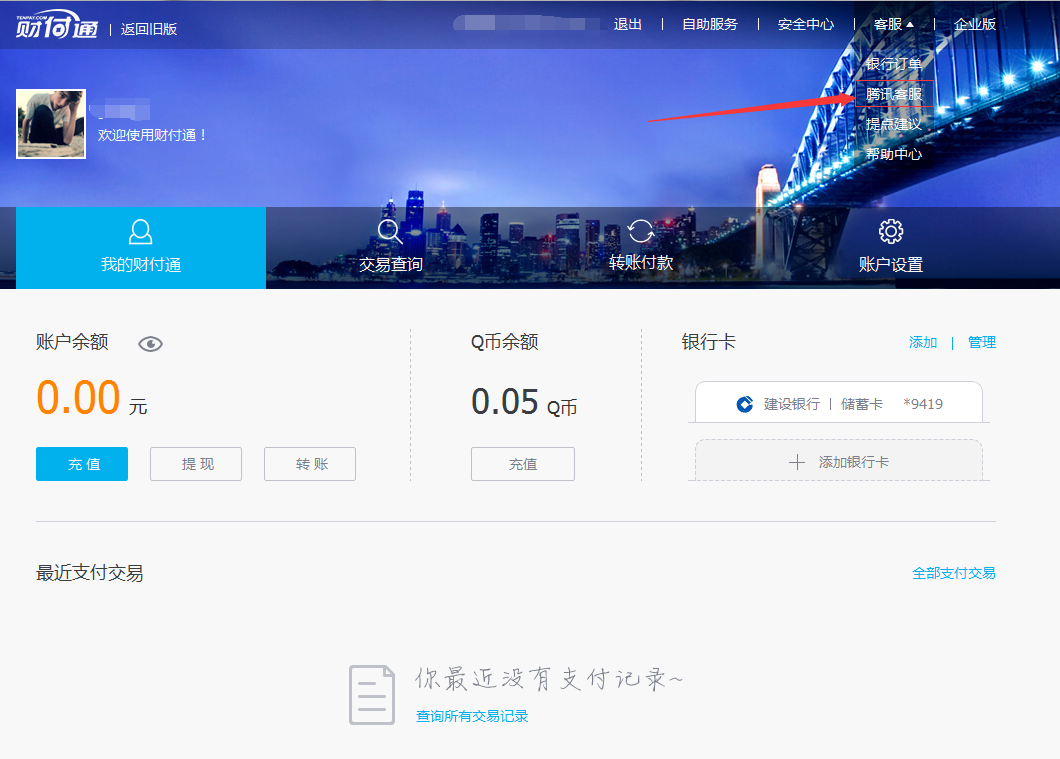This screenshot has height=759, width=1060.
Task: Click the 账户余额 label
Action: (72, 342)
